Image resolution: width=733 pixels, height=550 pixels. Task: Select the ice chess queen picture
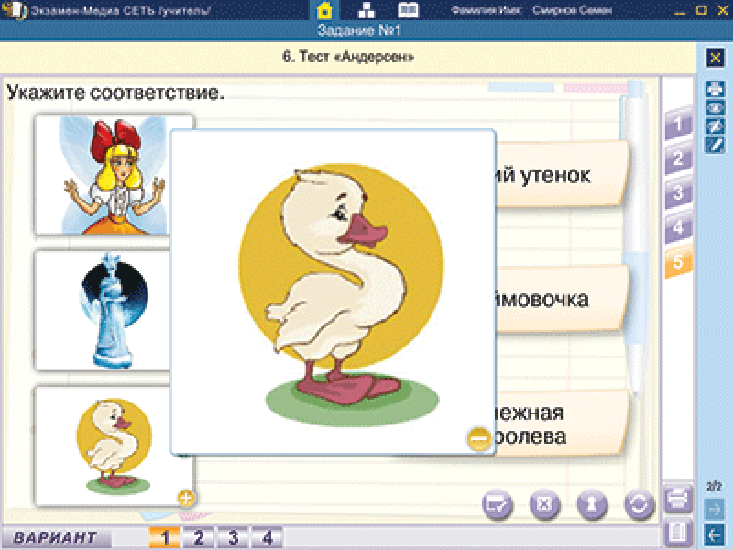coord(104,311)
